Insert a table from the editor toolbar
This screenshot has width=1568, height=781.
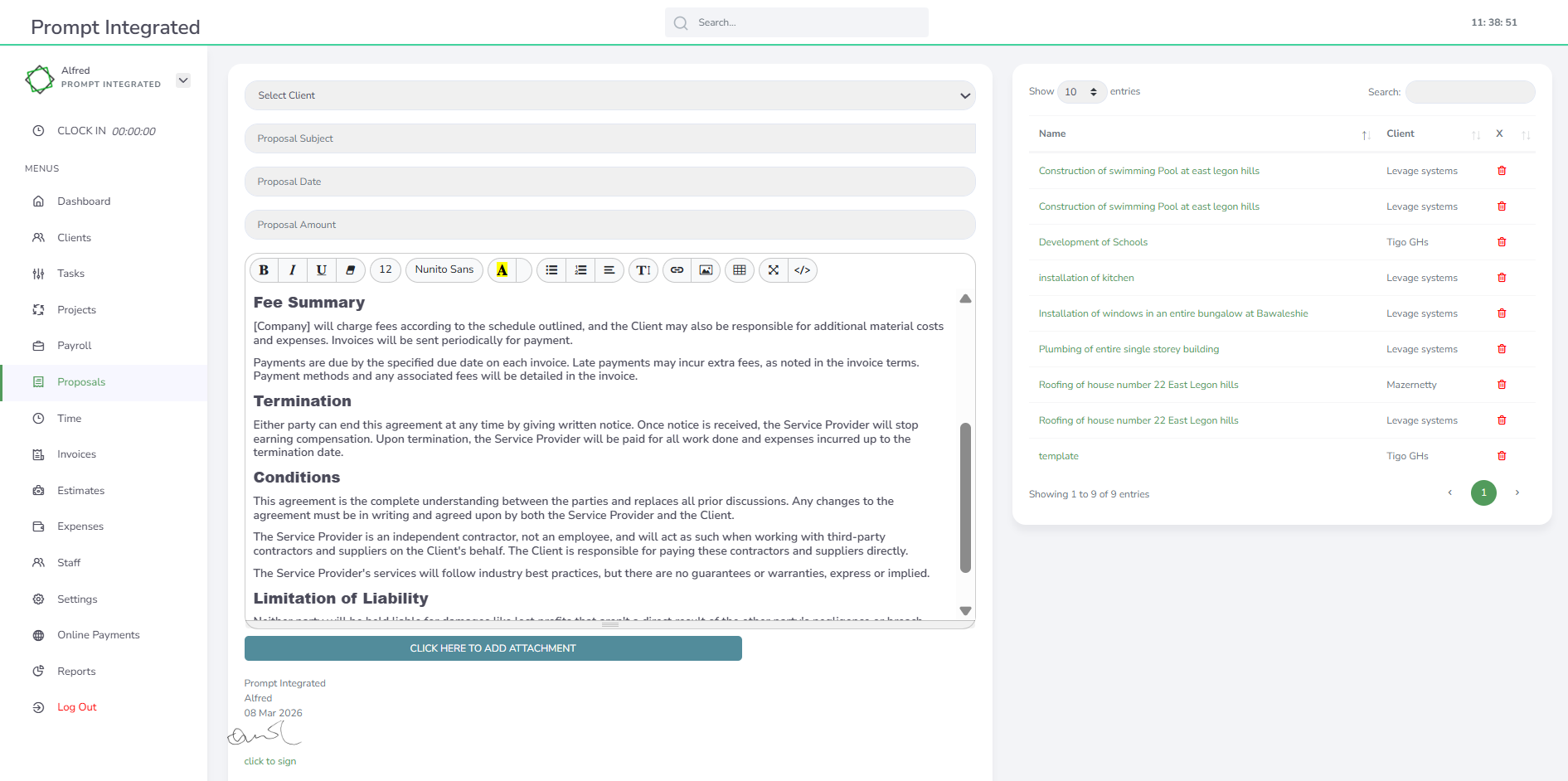[x=740, y=270]
